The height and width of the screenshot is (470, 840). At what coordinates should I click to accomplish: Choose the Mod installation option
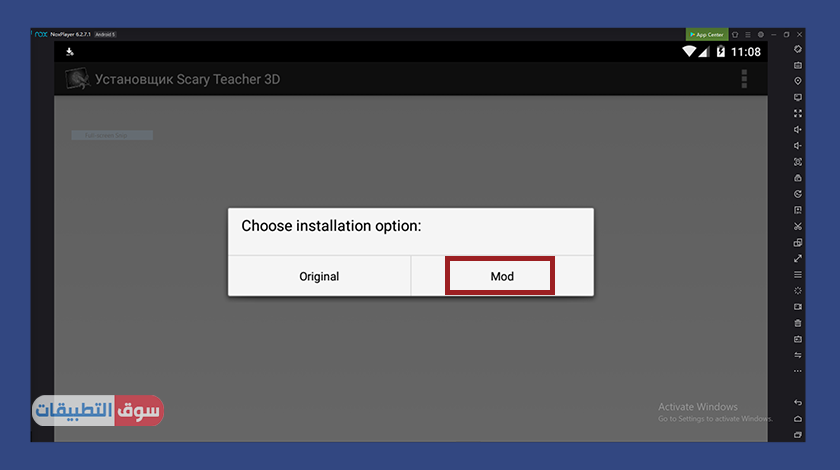(x=502, y=276)
